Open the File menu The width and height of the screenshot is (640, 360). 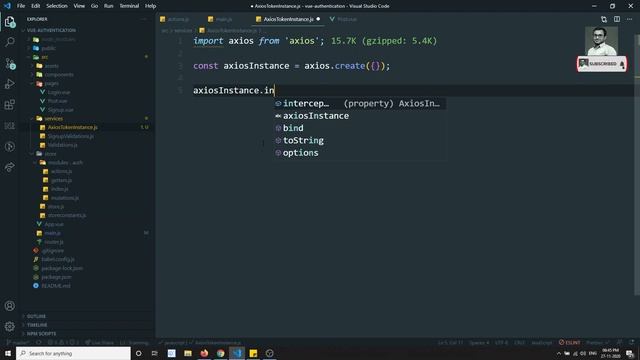click(21, 6)
